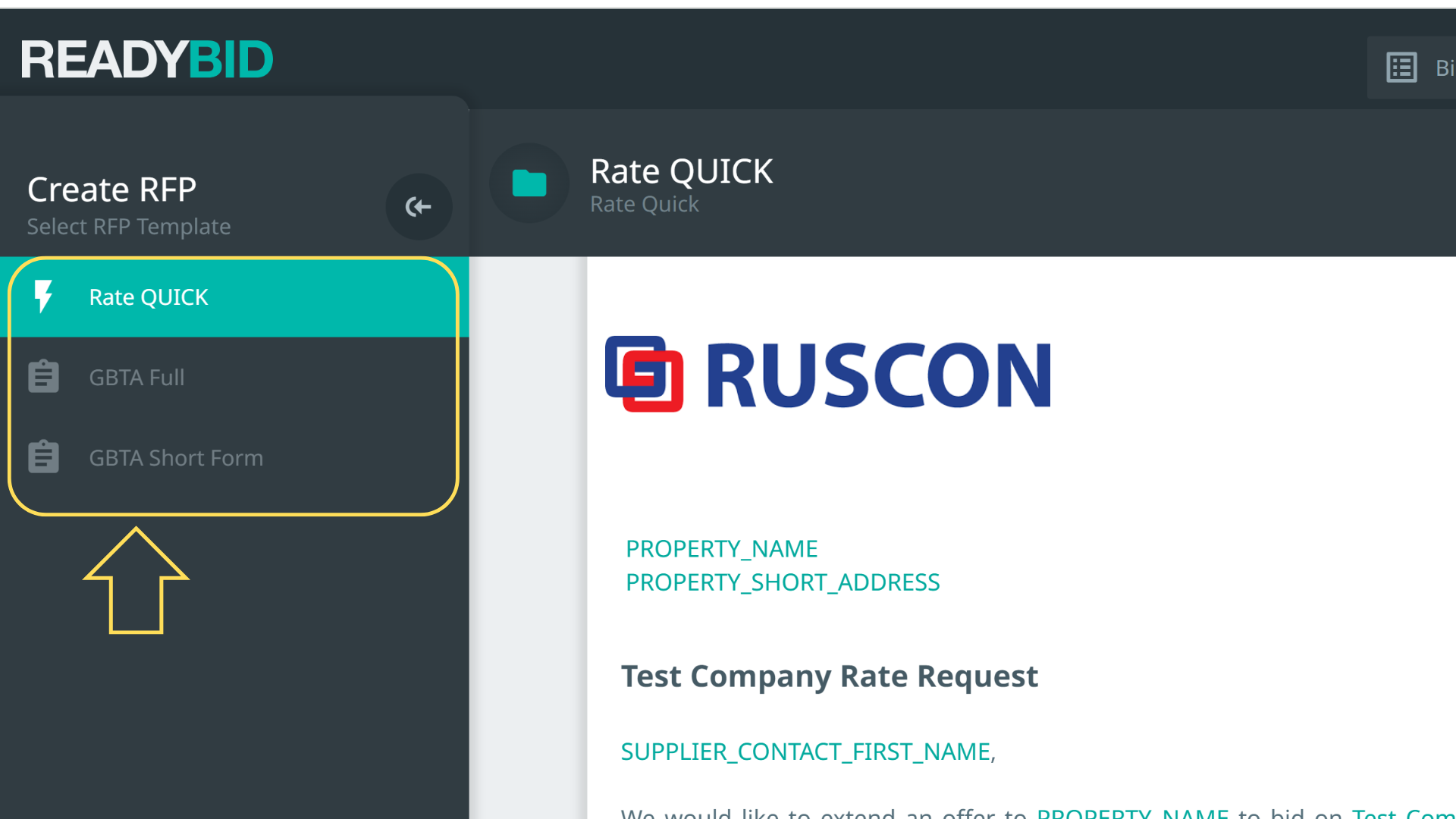This screenshot has height=819, width=1456.
Task: Click the lightning bolt icon for Rate QUICK
Action: (43, 297)
